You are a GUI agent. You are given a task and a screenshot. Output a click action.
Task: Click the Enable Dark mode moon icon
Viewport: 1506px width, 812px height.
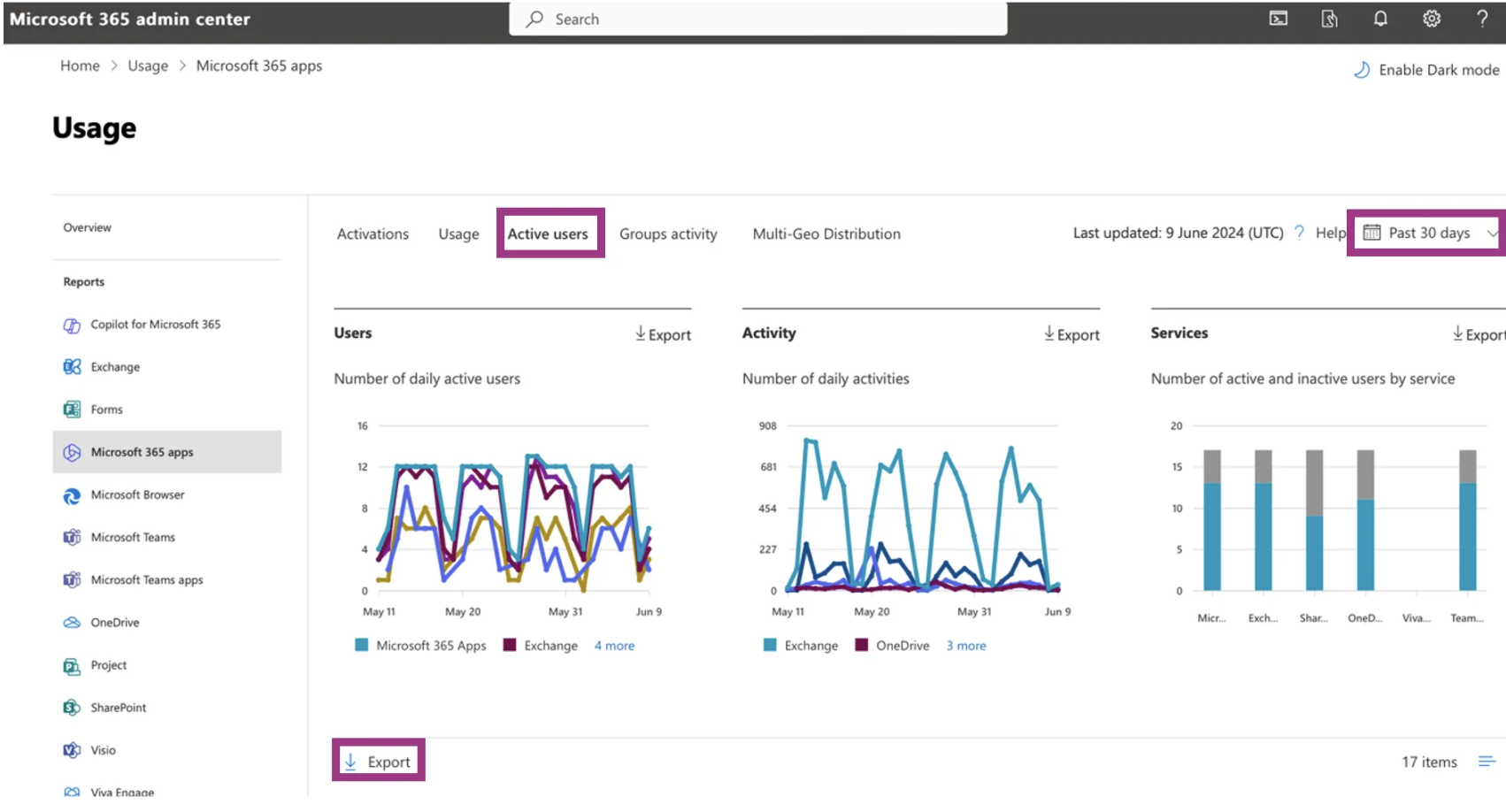(x=1362, y=70)
